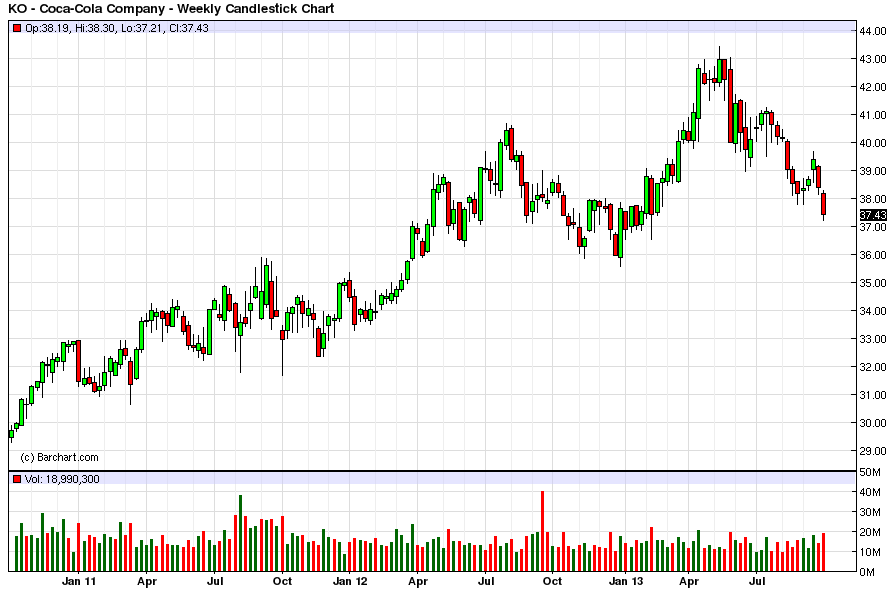Image resolution: width=894 pixels, height=590 pixels.
Task: Click the 35.00 price axis label
Action: click(x=873, y=283)
